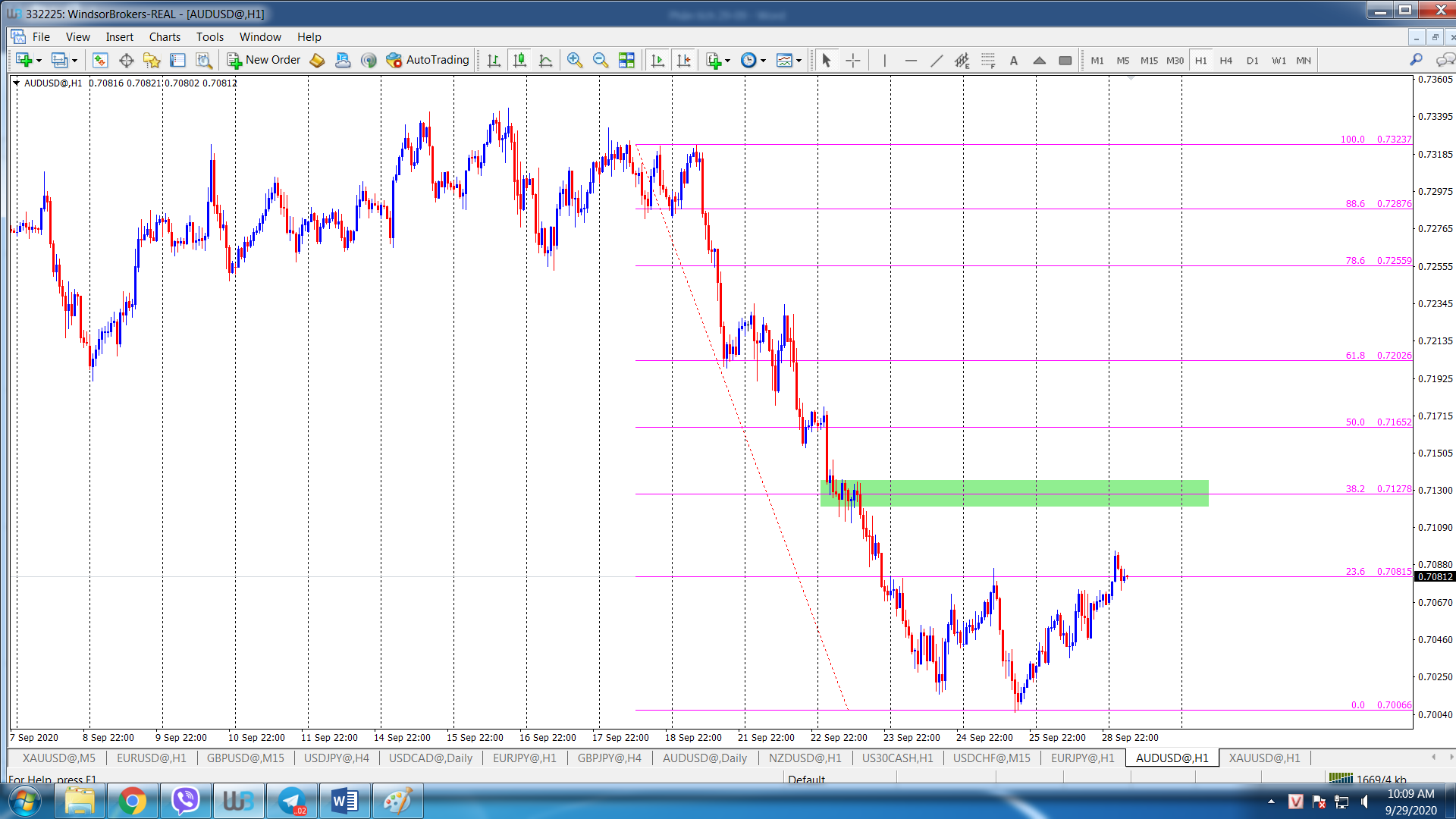
Task: Toggle the AutoTrading button
Action: click(x=428, y=60)
